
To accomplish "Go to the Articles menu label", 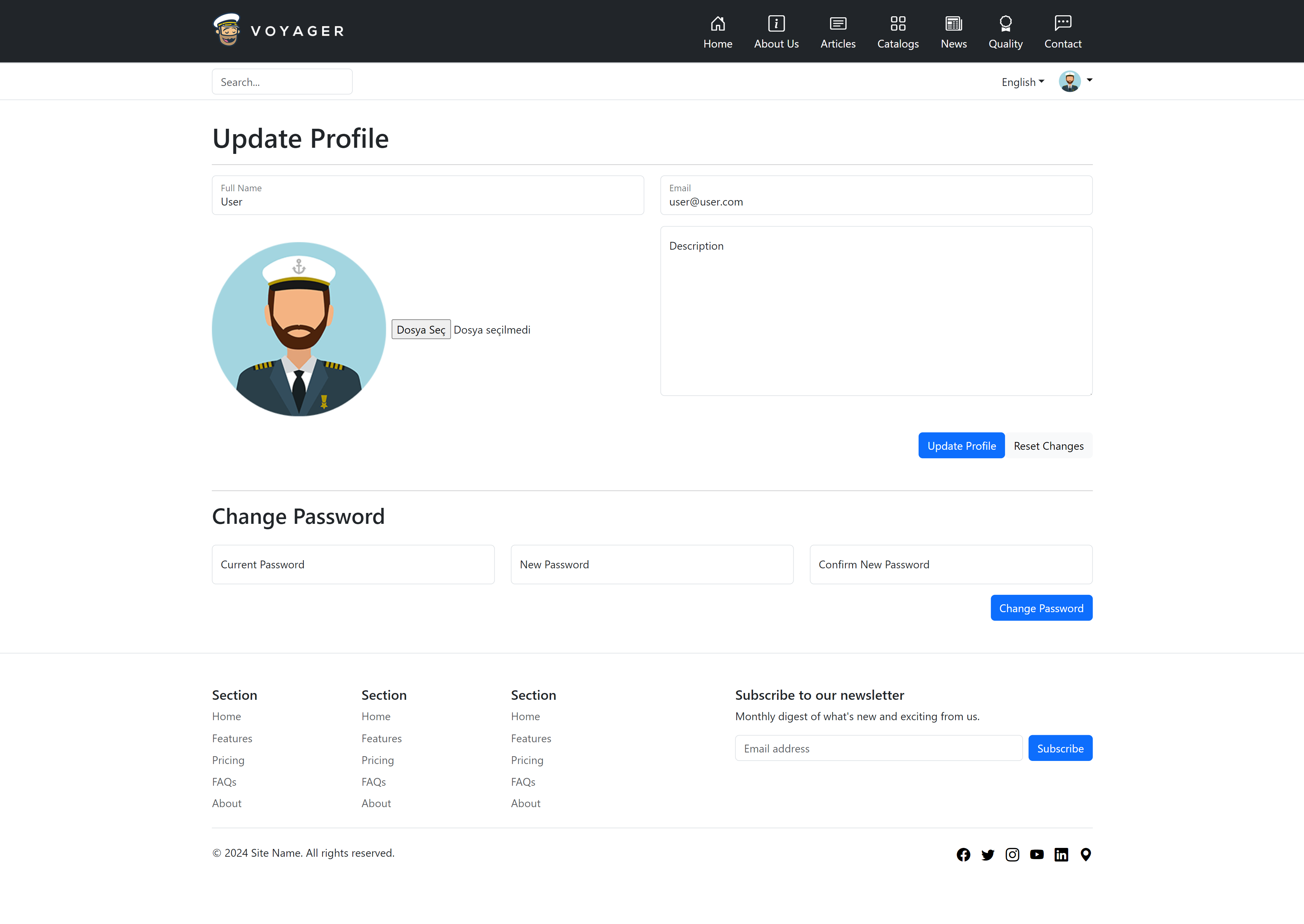I will click(838, 44).
